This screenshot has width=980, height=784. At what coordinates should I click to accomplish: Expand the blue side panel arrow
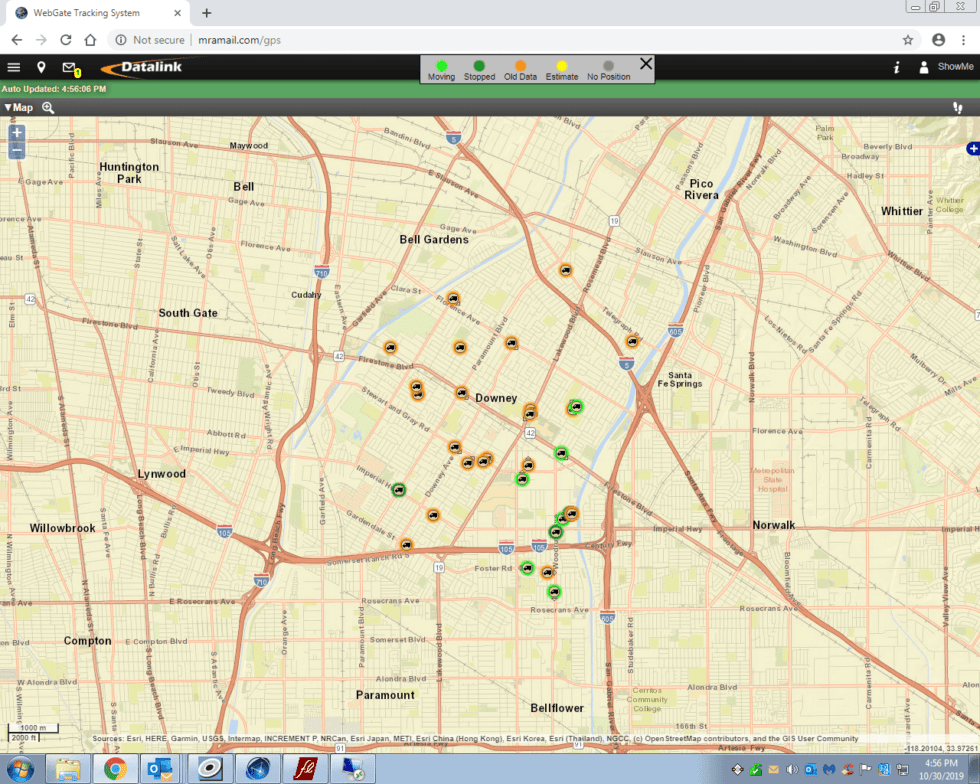click(973, 148)
